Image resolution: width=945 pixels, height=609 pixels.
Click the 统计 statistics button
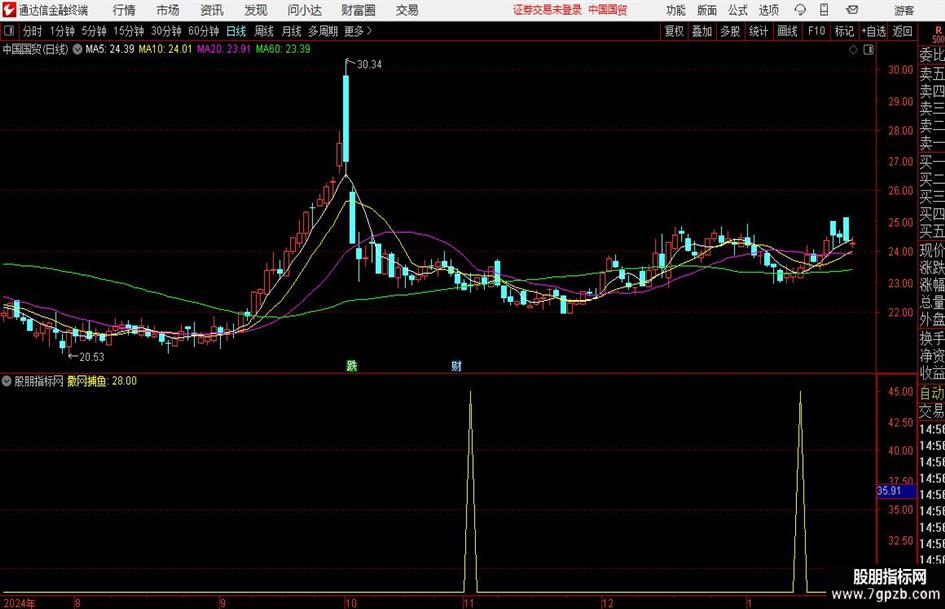pos(758,31)
